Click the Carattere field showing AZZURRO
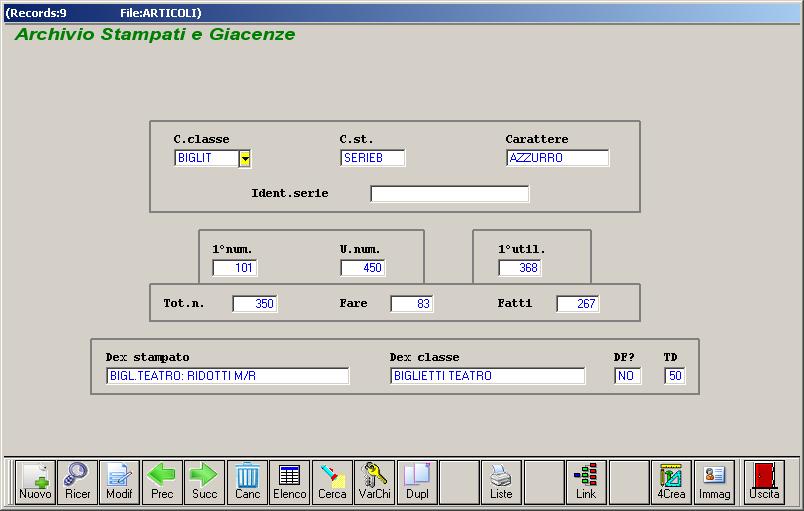Image resolution: width=804 pixels, height=511 pixels. click(557, 158)
